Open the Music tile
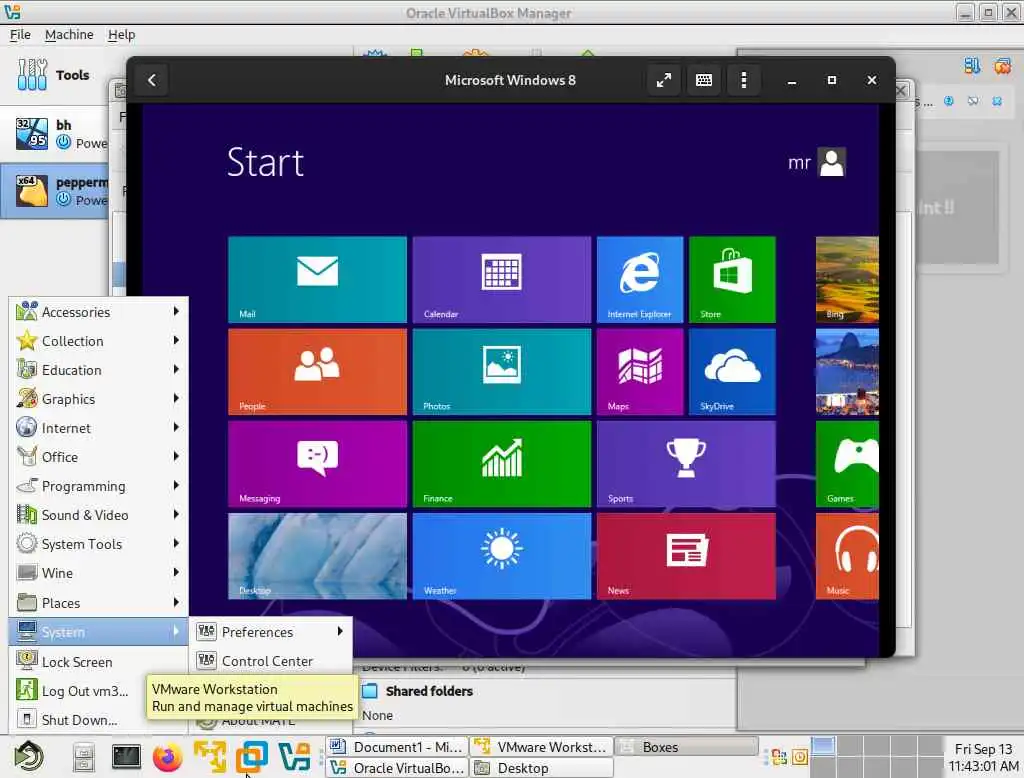This screenshot has height=778, width=1024. (847, 556)
